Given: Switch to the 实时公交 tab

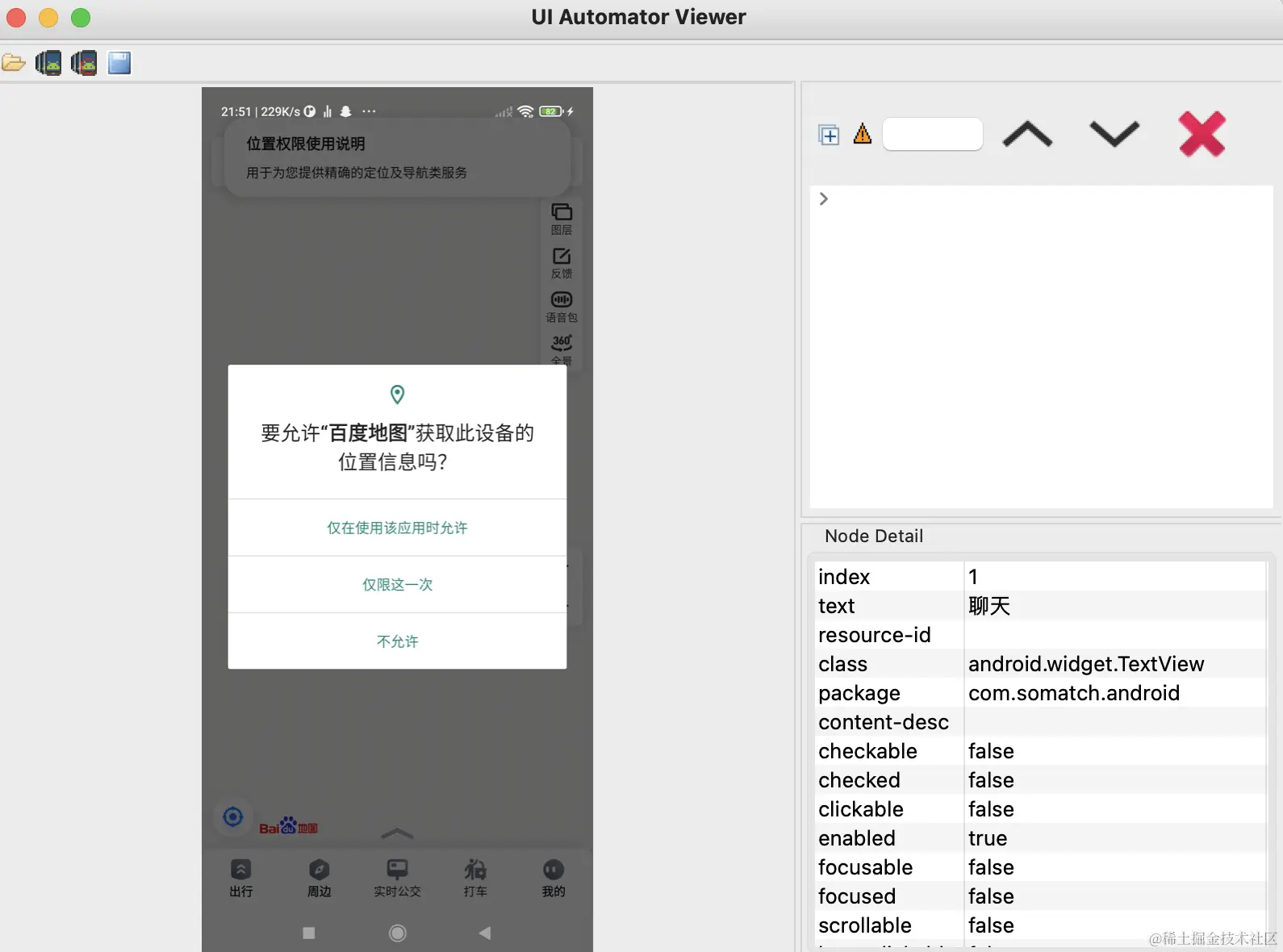Looking at the screenshot, I should click(397, 878).
